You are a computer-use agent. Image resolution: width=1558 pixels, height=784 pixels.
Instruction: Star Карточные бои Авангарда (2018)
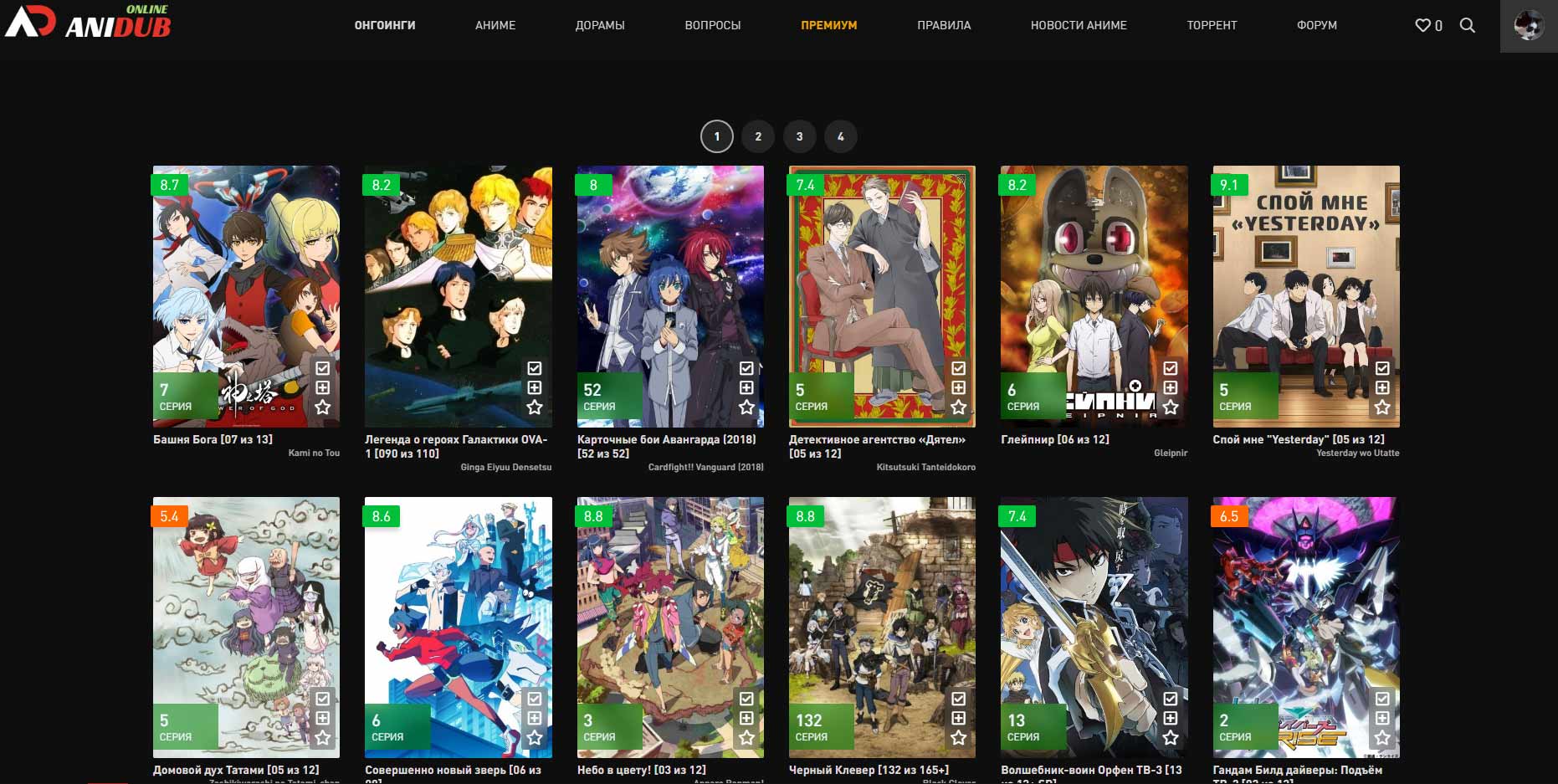point(747,407)
